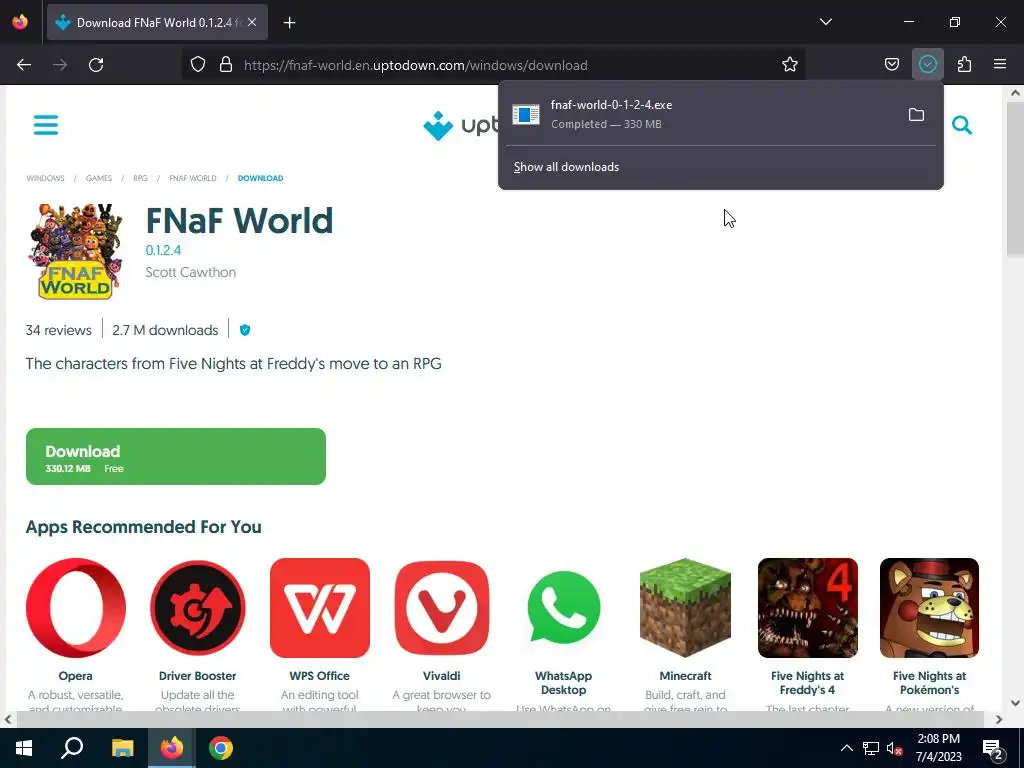Click the scroll down arrow

tap(1015, 703)
